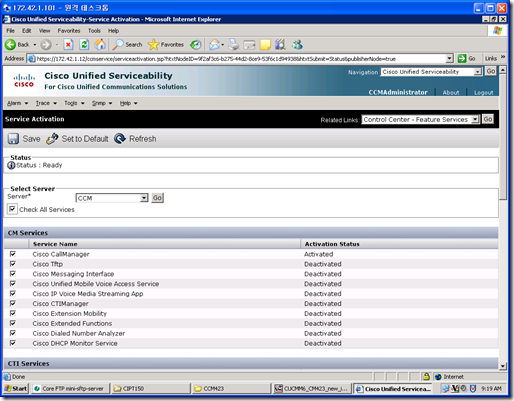Toggle Cisco IP Voice Media Streaming checkbox
This screenshot has height=401, width=514.
click(13, 293)
